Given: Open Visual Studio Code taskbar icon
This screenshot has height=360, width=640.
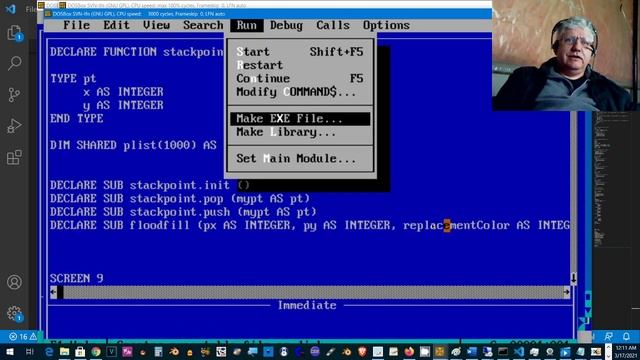Looking at the screenshot, I should pyautogui.click(x=518, y=352).
